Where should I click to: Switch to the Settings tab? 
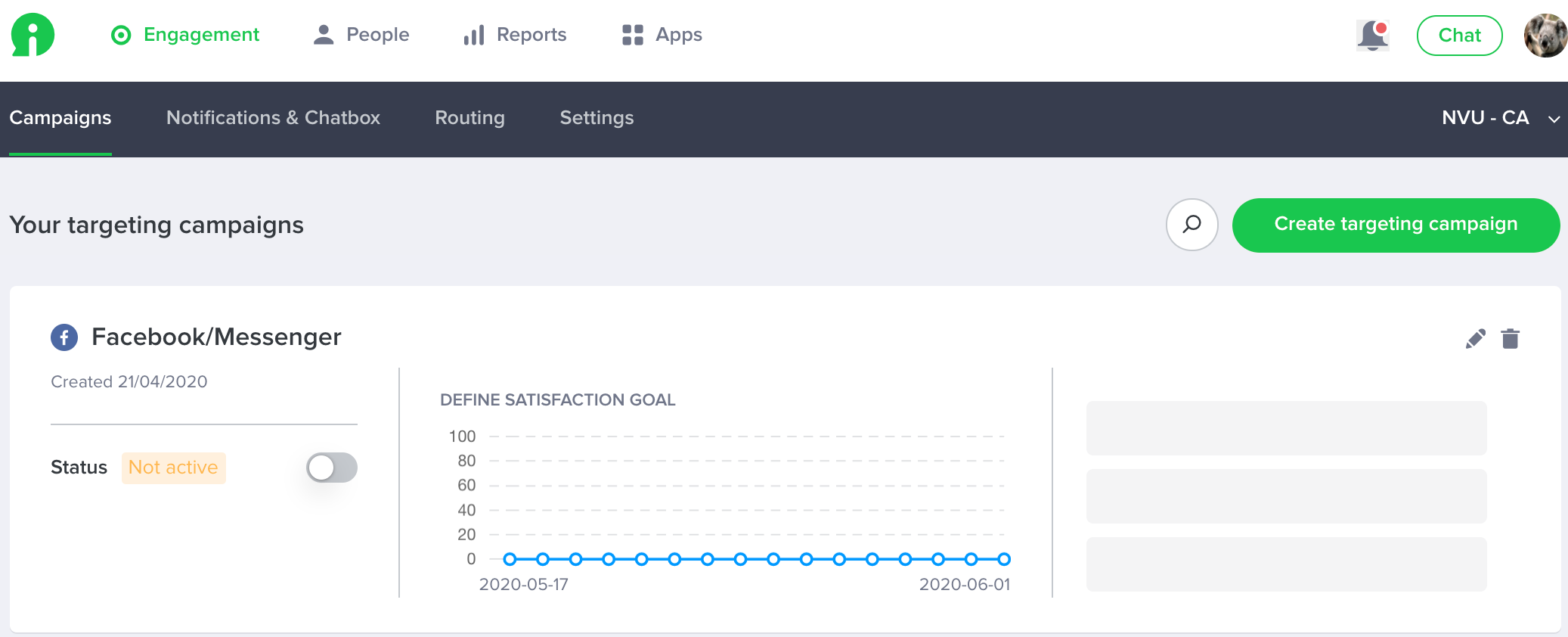click(597, 118)
